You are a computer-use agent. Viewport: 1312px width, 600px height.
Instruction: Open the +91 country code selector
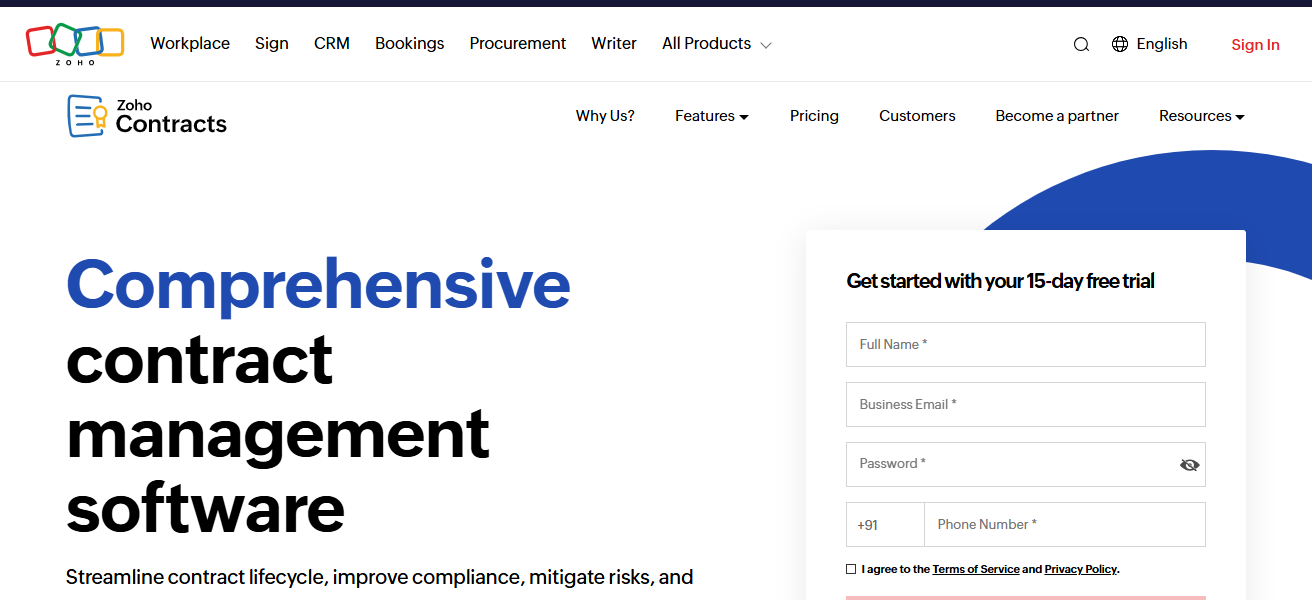coord(885,524)
